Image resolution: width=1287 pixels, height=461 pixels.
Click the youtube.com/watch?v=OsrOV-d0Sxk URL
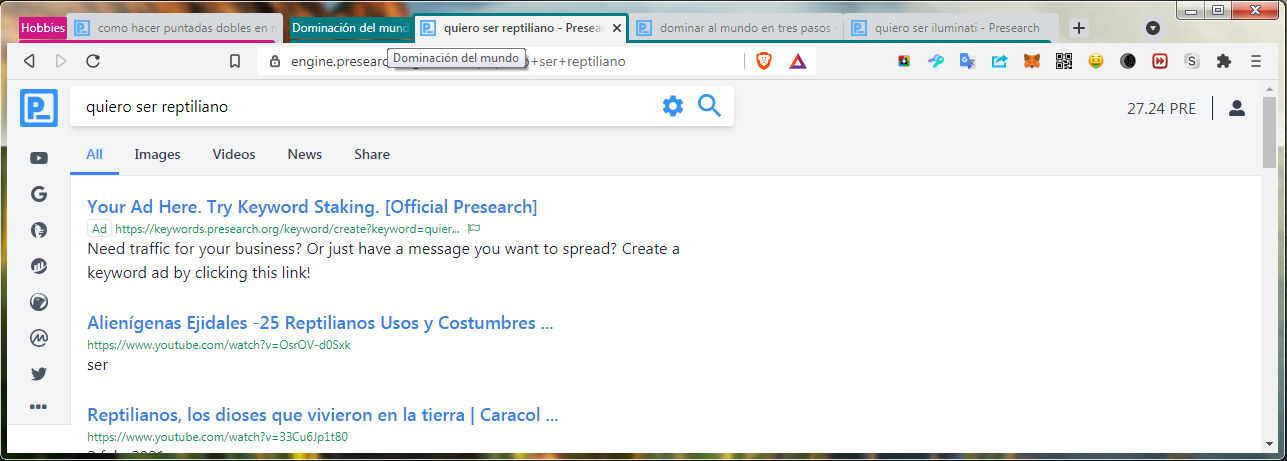pyautogui.click(x=219, y=345)
